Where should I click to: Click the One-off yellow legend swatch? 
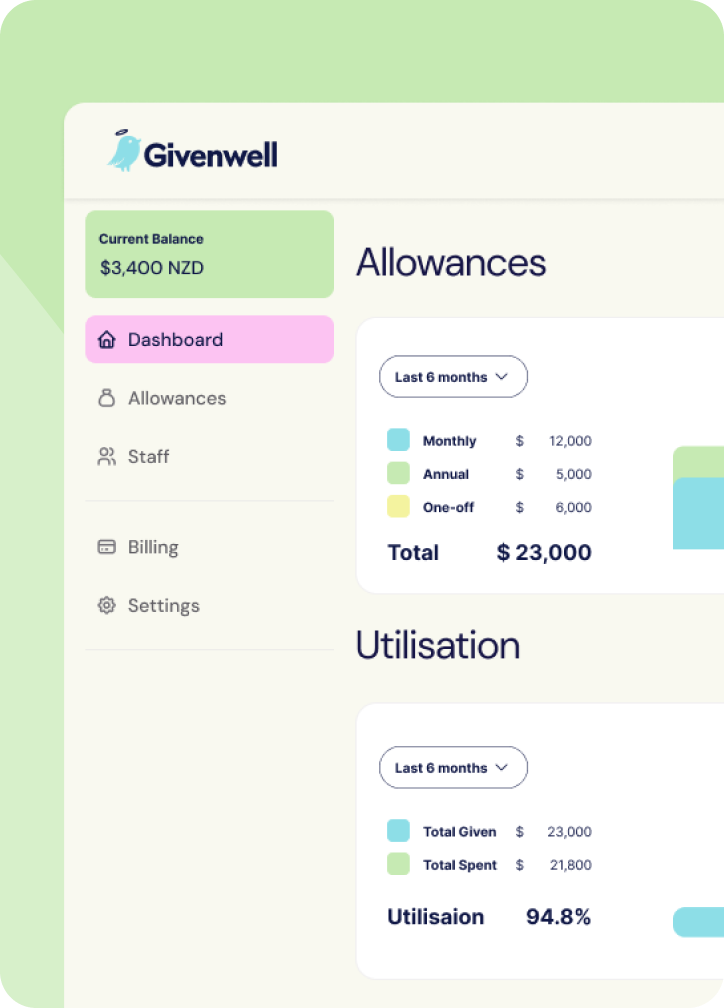click(x=398, y=506)
